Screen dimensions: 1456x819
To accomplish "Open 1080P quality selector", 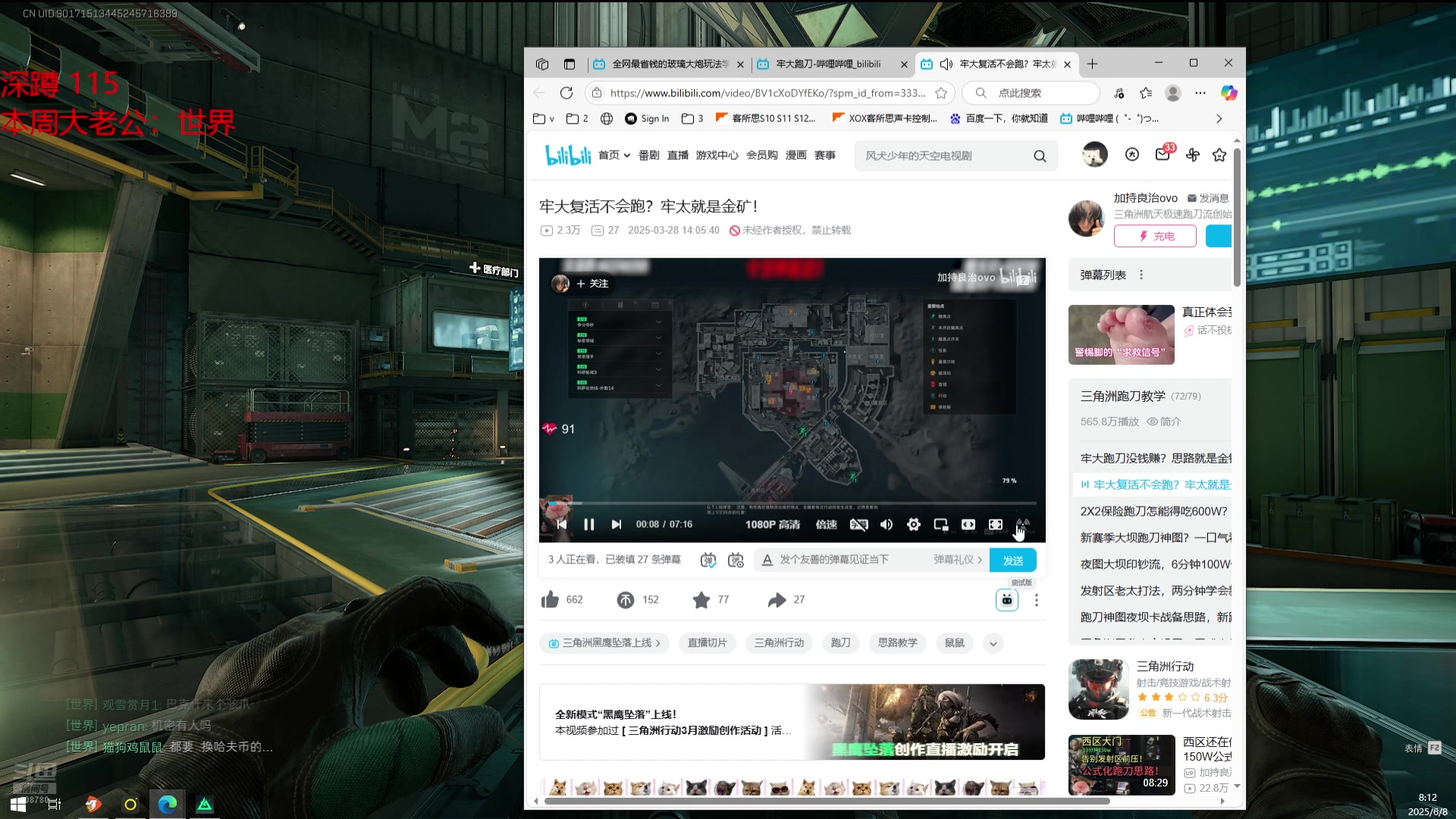I will tap(772, 524).
